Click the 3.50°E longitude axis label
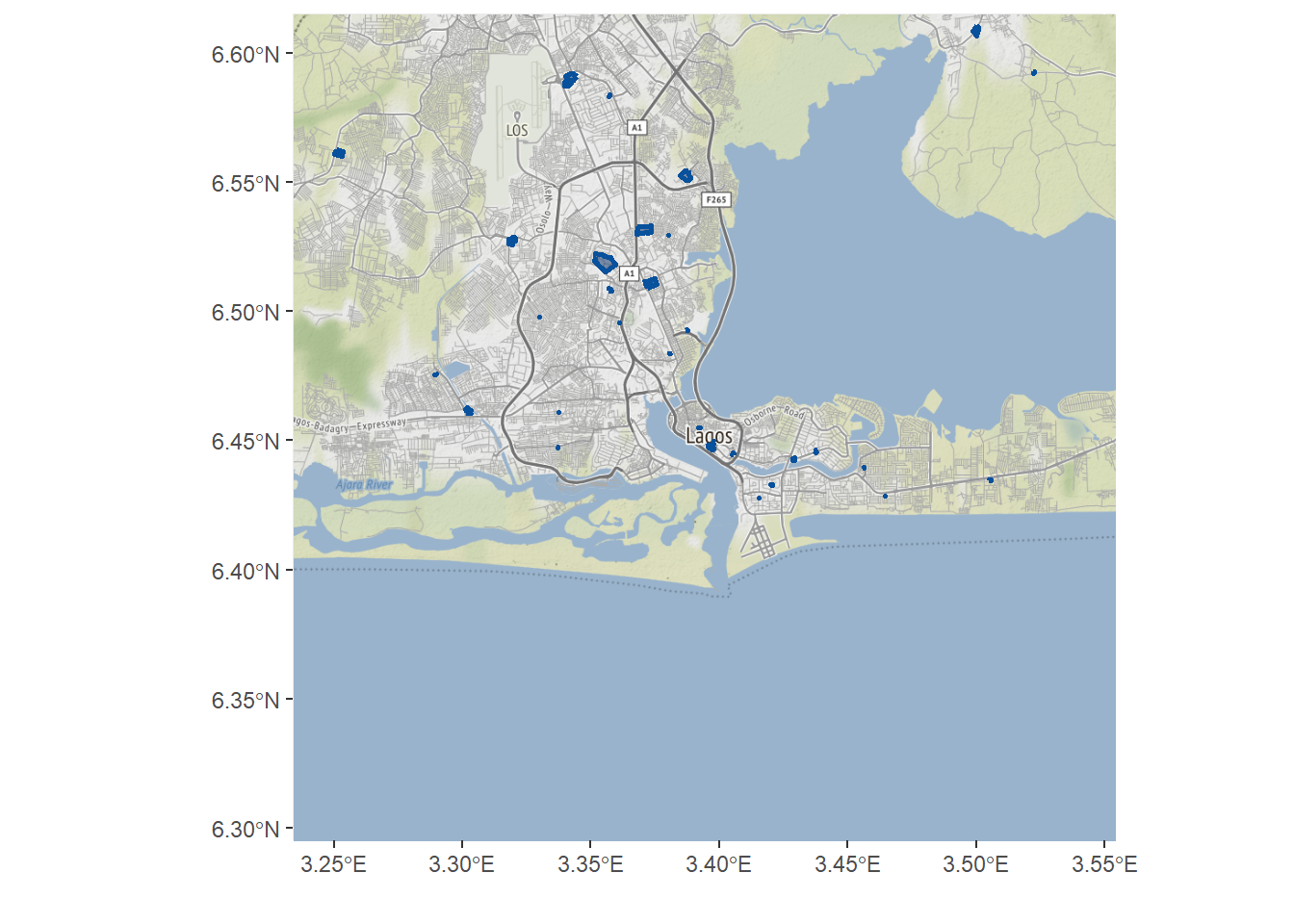Screen dimensions: 1294x924 coord(975,864)
